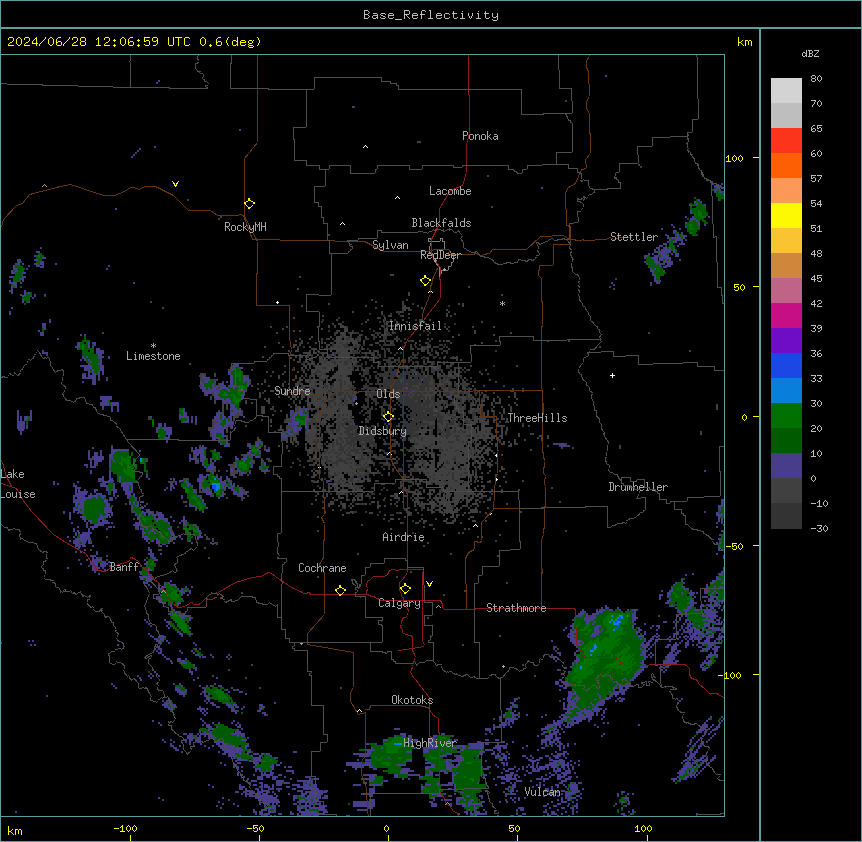Select the blue 36-33 dBZ legend swatch
This screenshot has height=842, width=862.
click(x=786, y=365)
